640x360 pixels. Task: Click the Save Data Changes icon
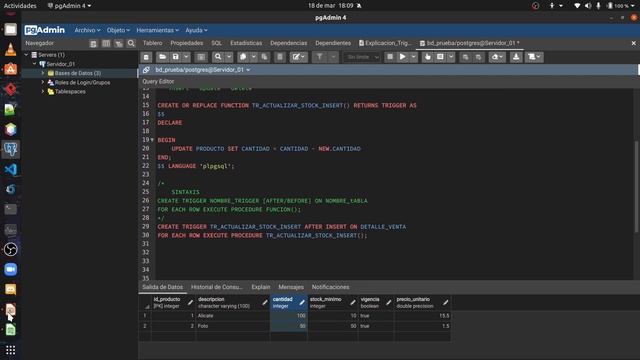coord(201,57)
